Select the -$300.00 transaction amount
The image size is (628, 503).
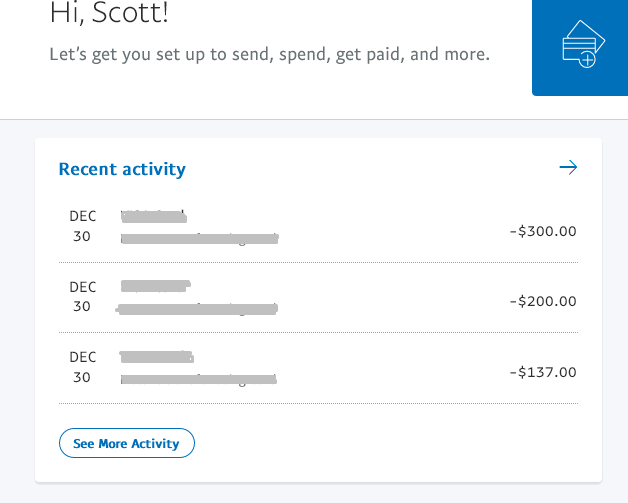point(543,231)
